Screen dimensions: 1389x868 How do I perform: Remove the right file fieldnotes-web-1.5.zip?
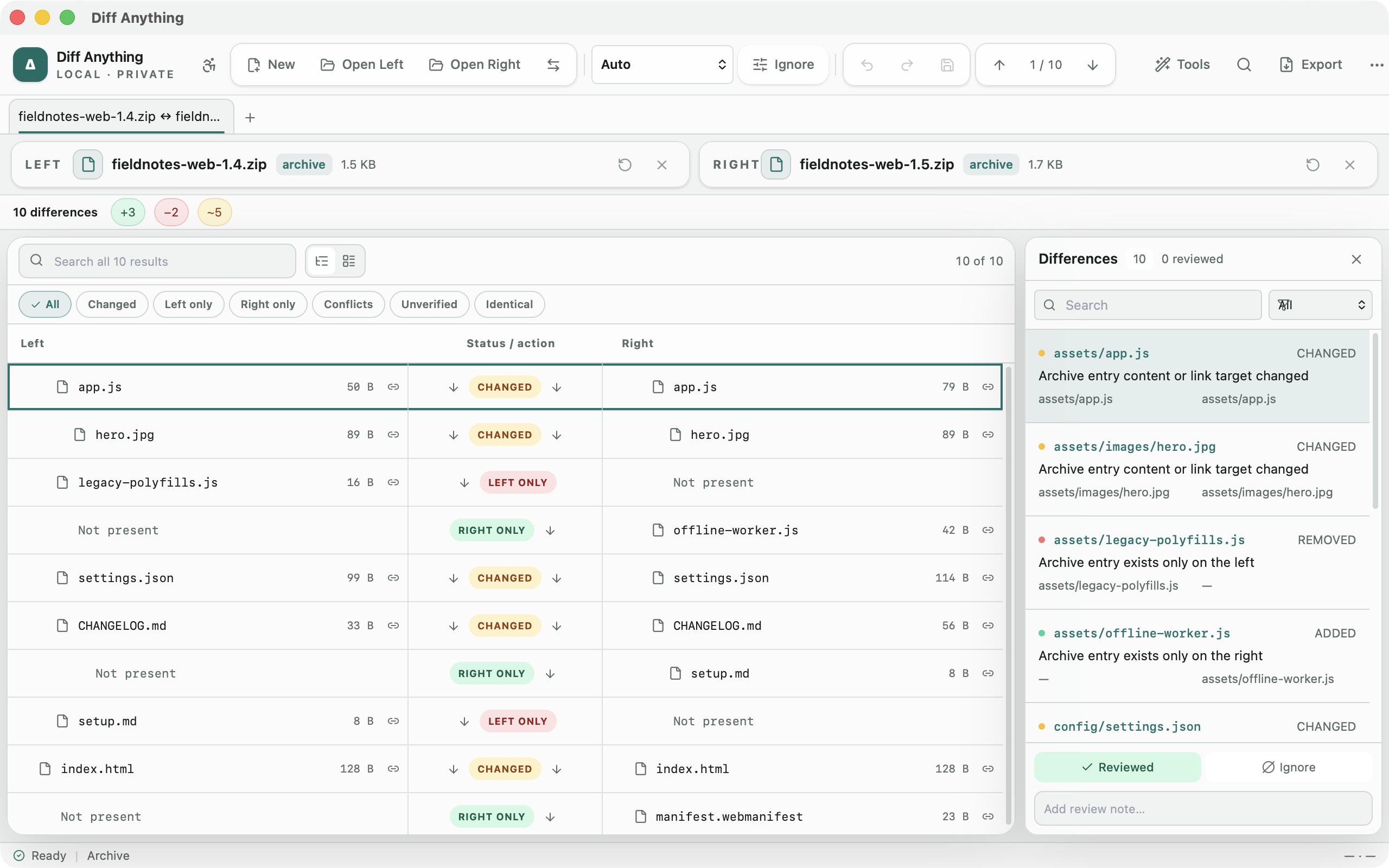click(x=1350, y=165)
